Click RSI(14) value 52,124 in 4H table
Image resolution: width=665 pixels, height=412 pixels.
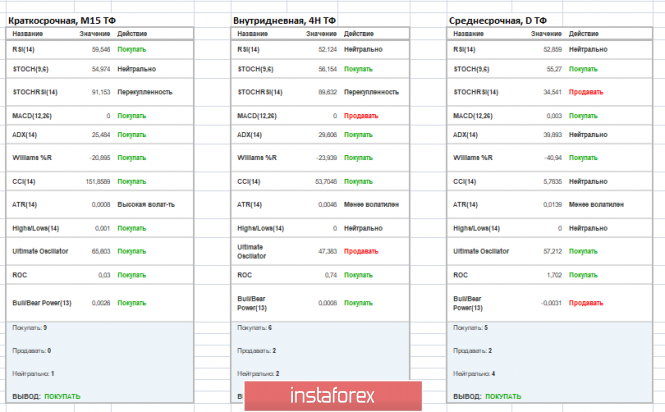[x=327, y=49]
